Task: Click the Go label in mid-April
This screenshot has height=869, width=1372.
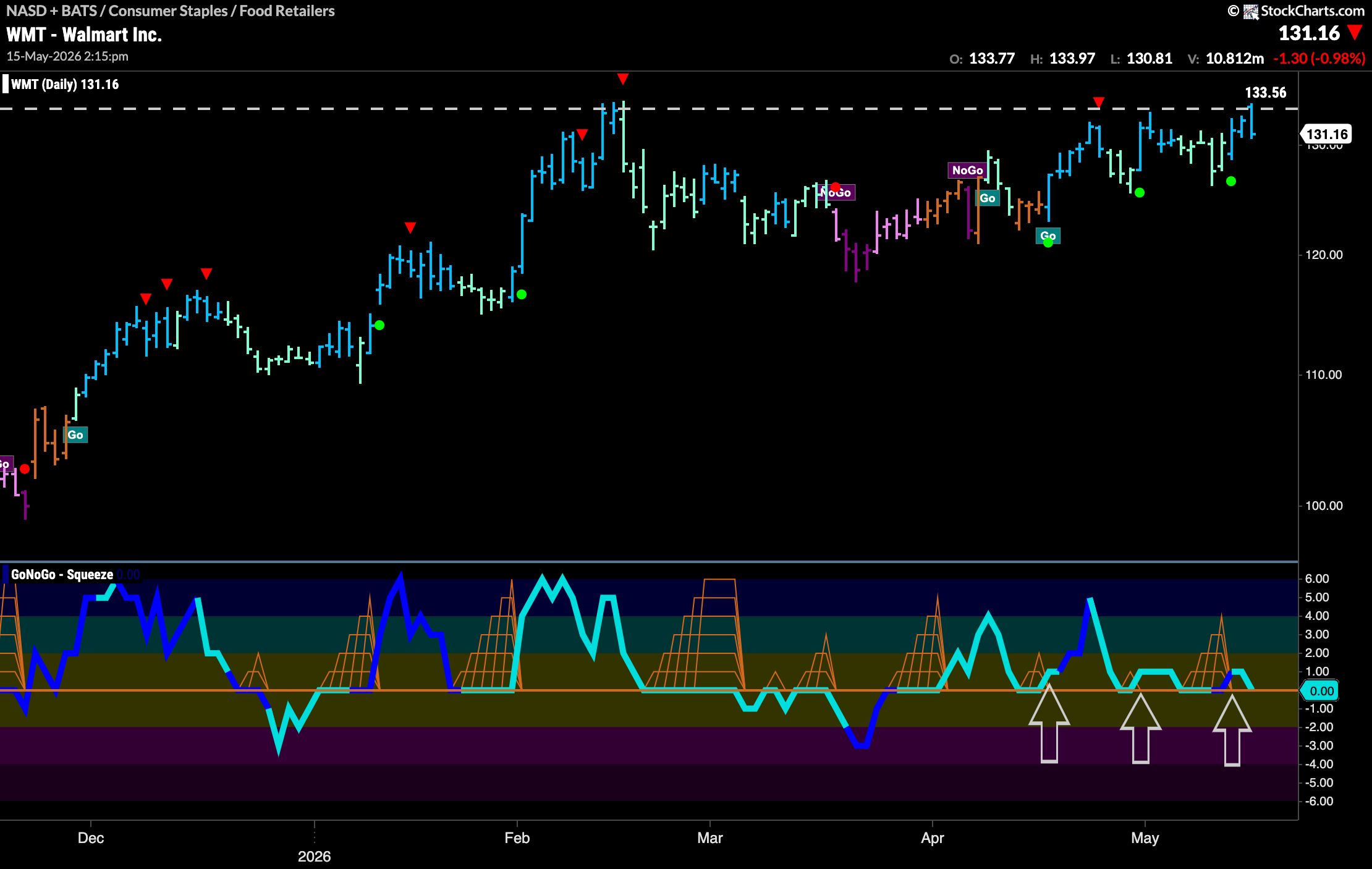Action: click(x=1048, y=235)
